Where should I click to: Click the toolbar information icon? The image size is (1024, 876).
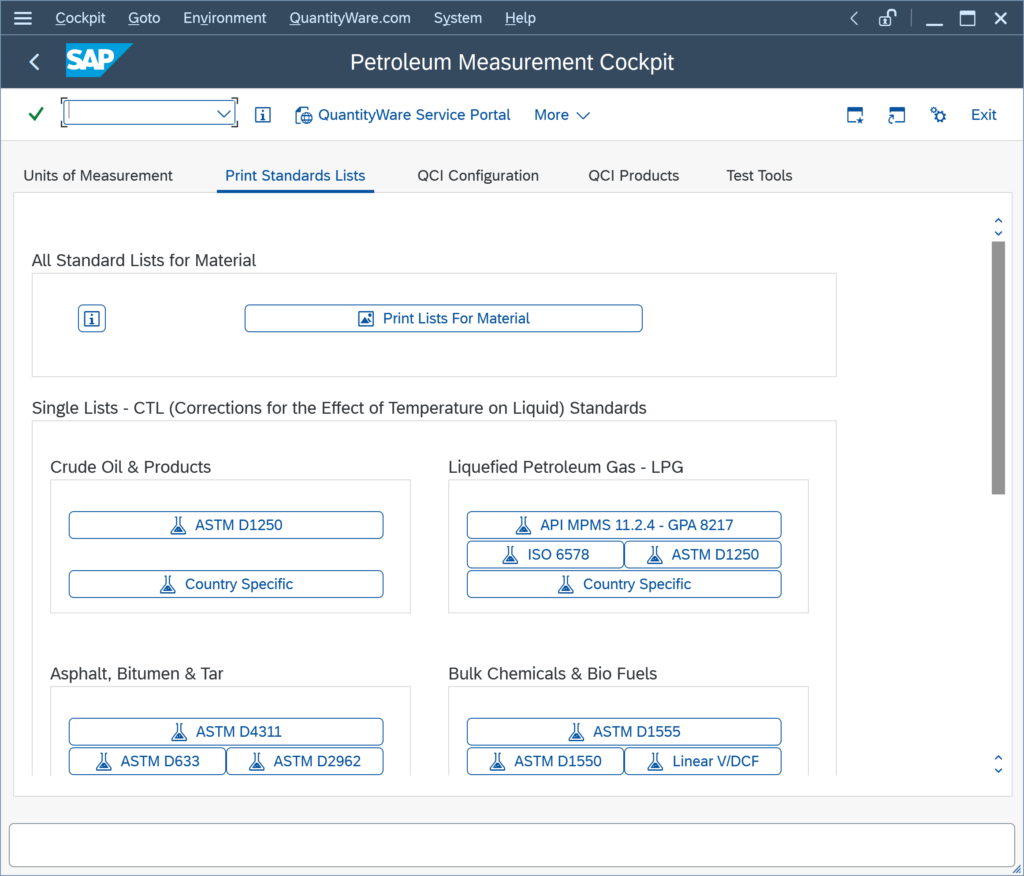tap(263, 115)
